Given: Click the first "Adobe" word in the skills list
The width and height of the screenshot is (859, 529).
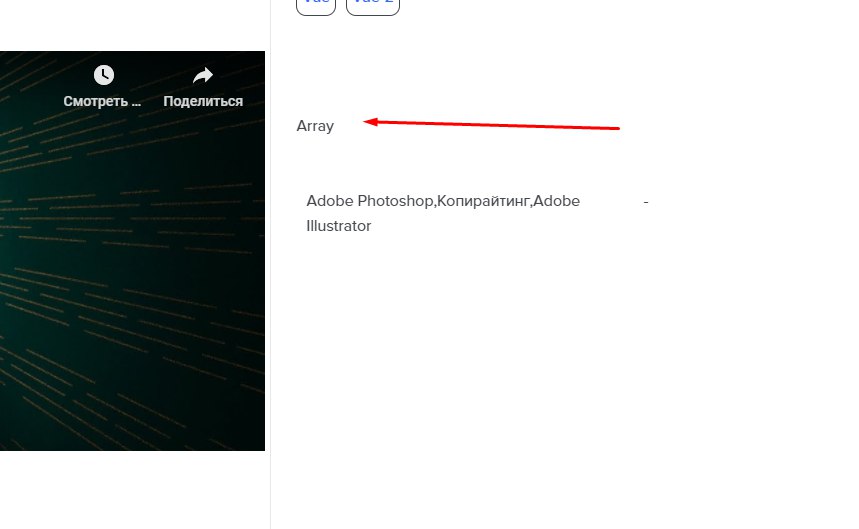Looking at the screenshot, I should tap(330, 201).
